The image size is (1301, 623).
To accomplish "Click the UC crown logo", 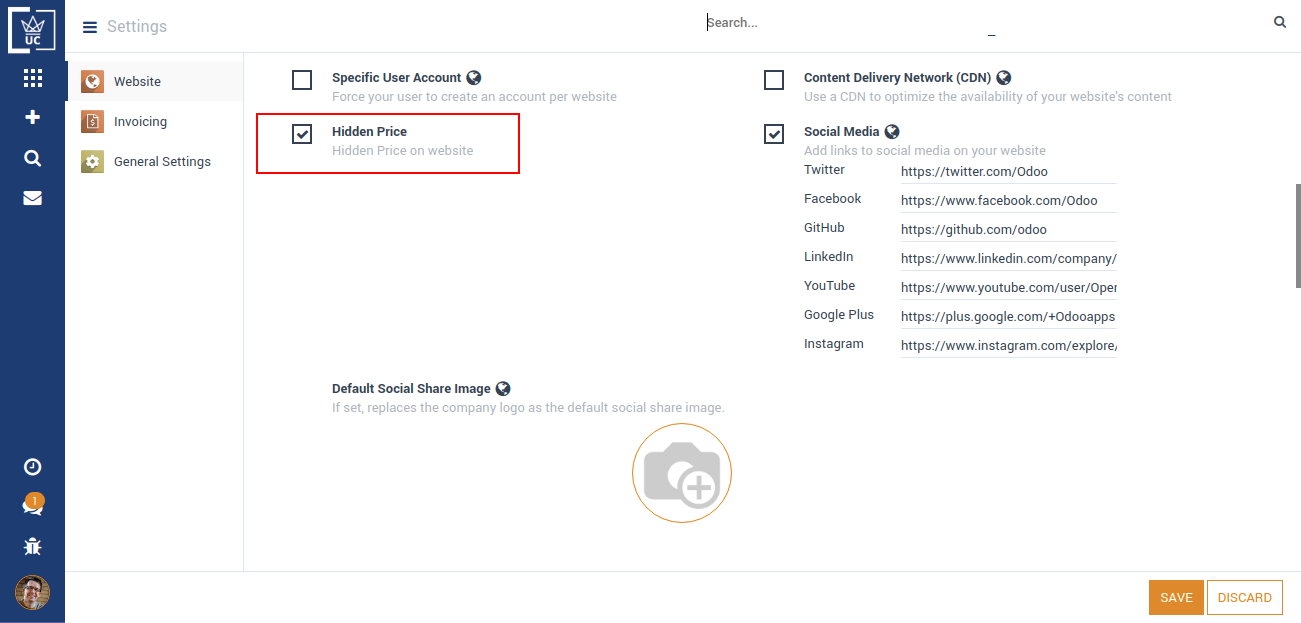I will click(x=32, y=27).
